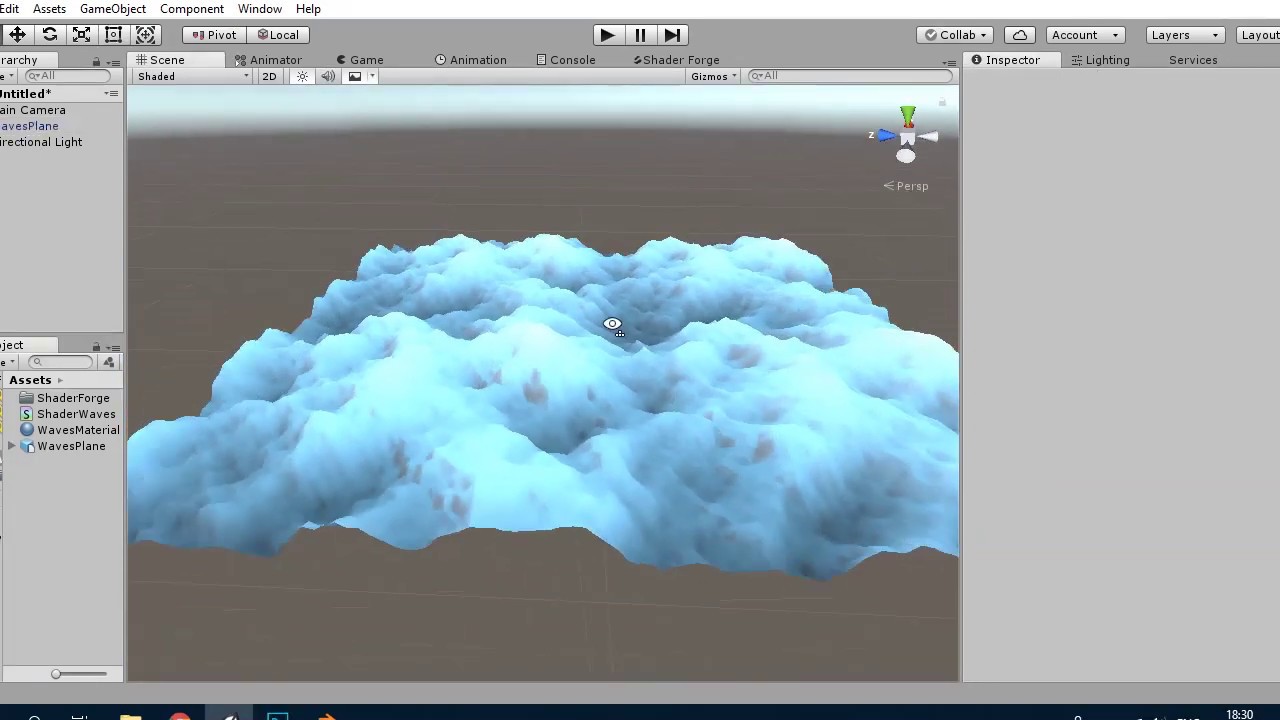This screenshot has width=1280, height=720.
Task: Open cloud Services with the cloud icon
Action: click(1020, 35)
